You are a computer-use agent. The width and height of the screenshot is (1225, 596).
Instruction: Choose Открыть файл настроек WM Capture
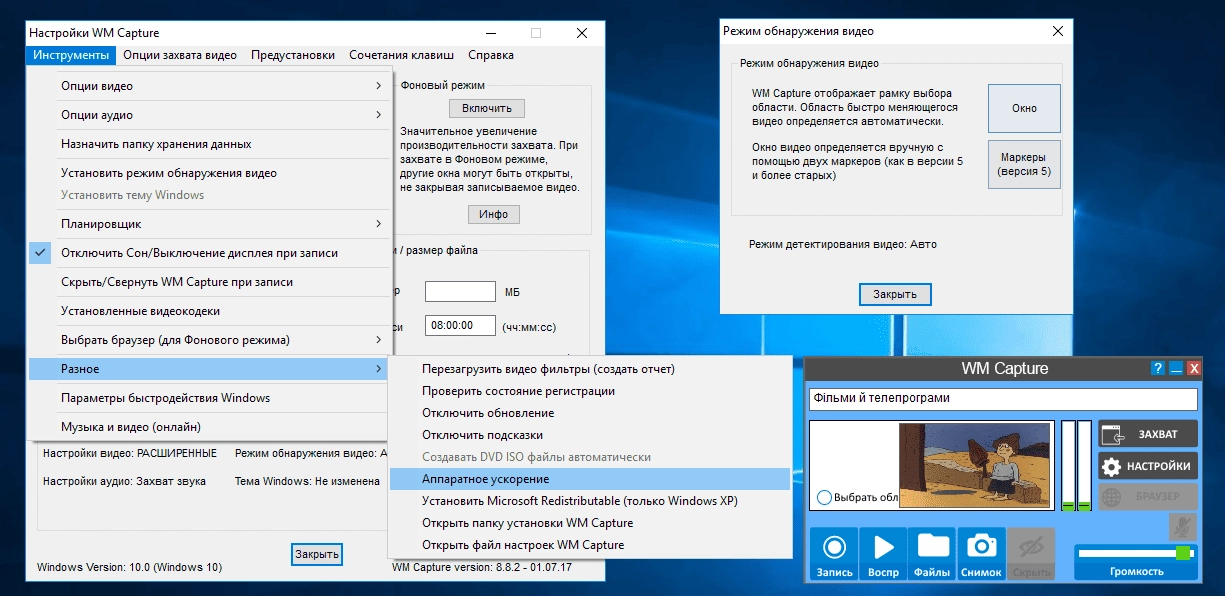[589, 545]
